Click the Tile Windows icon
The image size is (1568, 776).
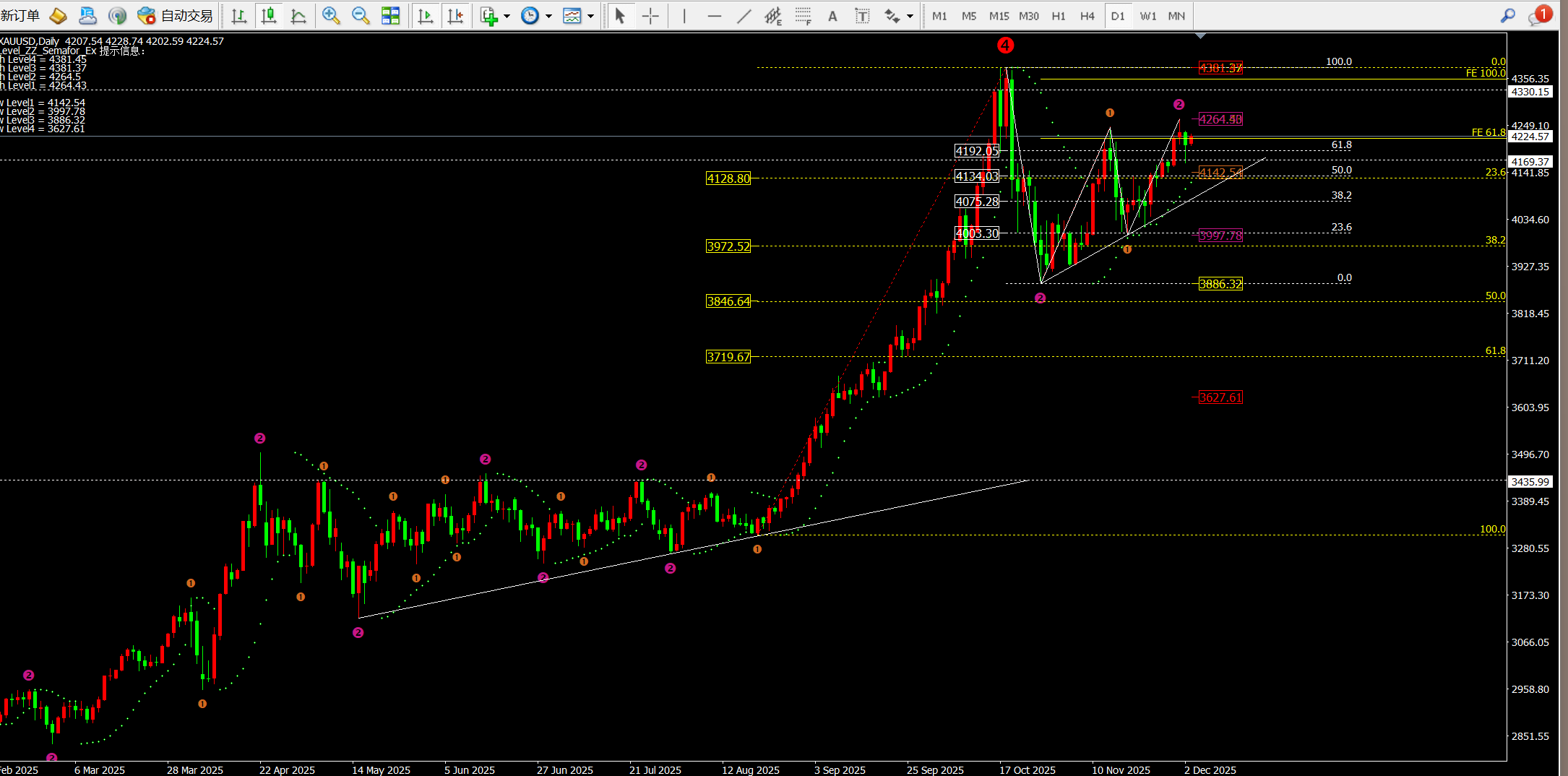[390, 16]
